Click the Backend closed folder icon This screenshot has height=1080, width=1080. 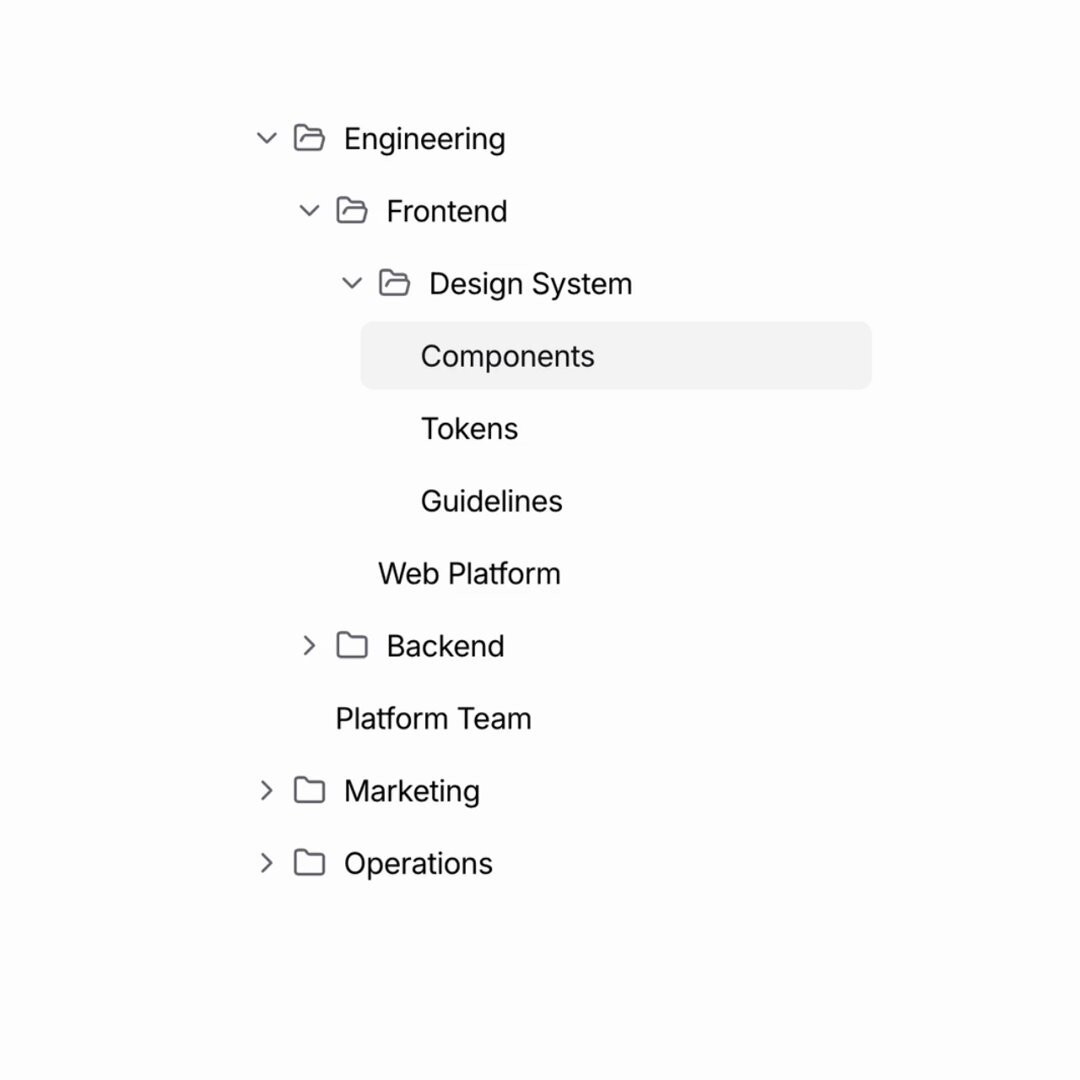coord(351,645)
